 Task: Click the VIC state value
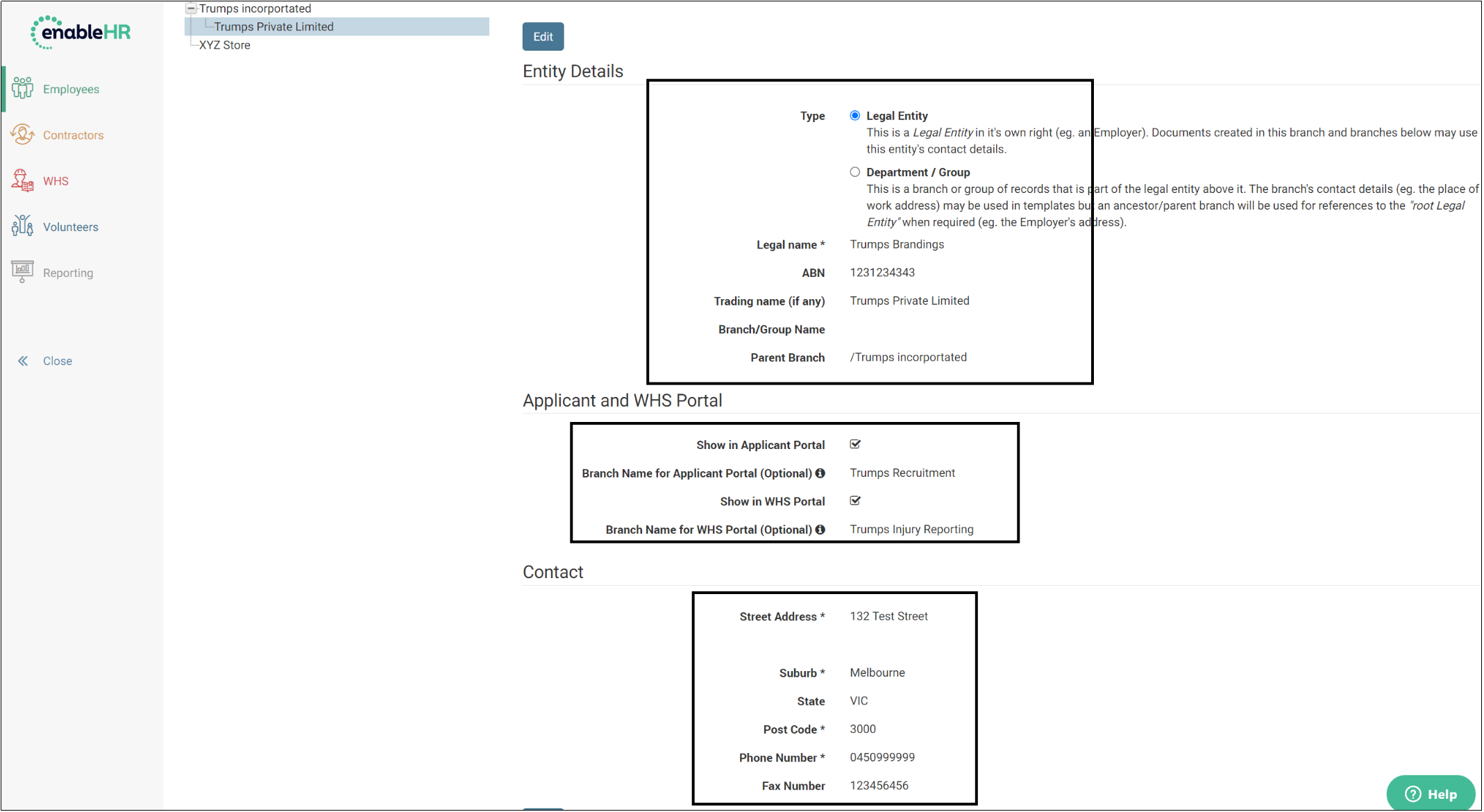(x=859, y=701)
